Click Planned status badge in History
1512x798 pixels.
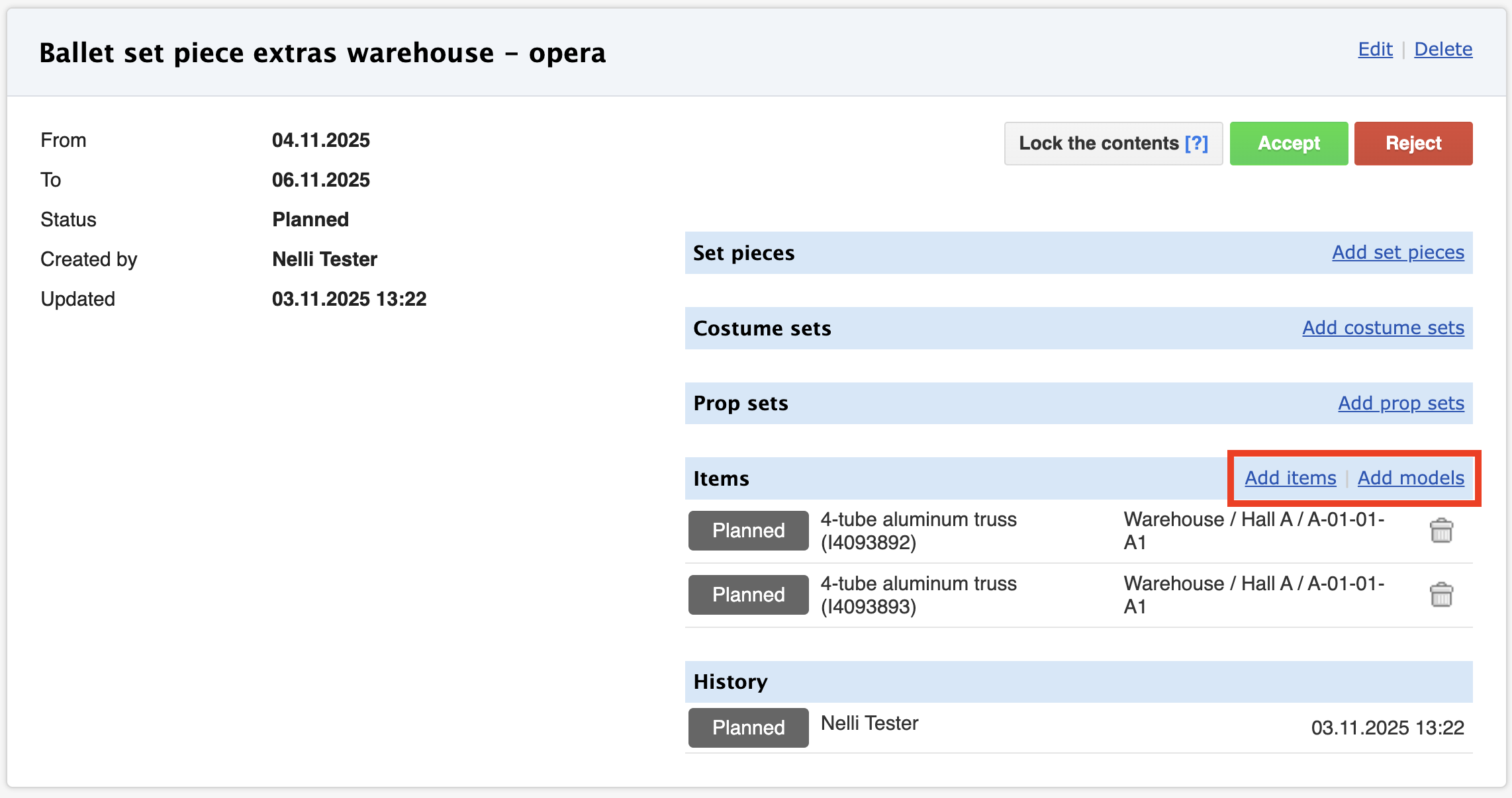pyautogui.click(x=748, y=728)
